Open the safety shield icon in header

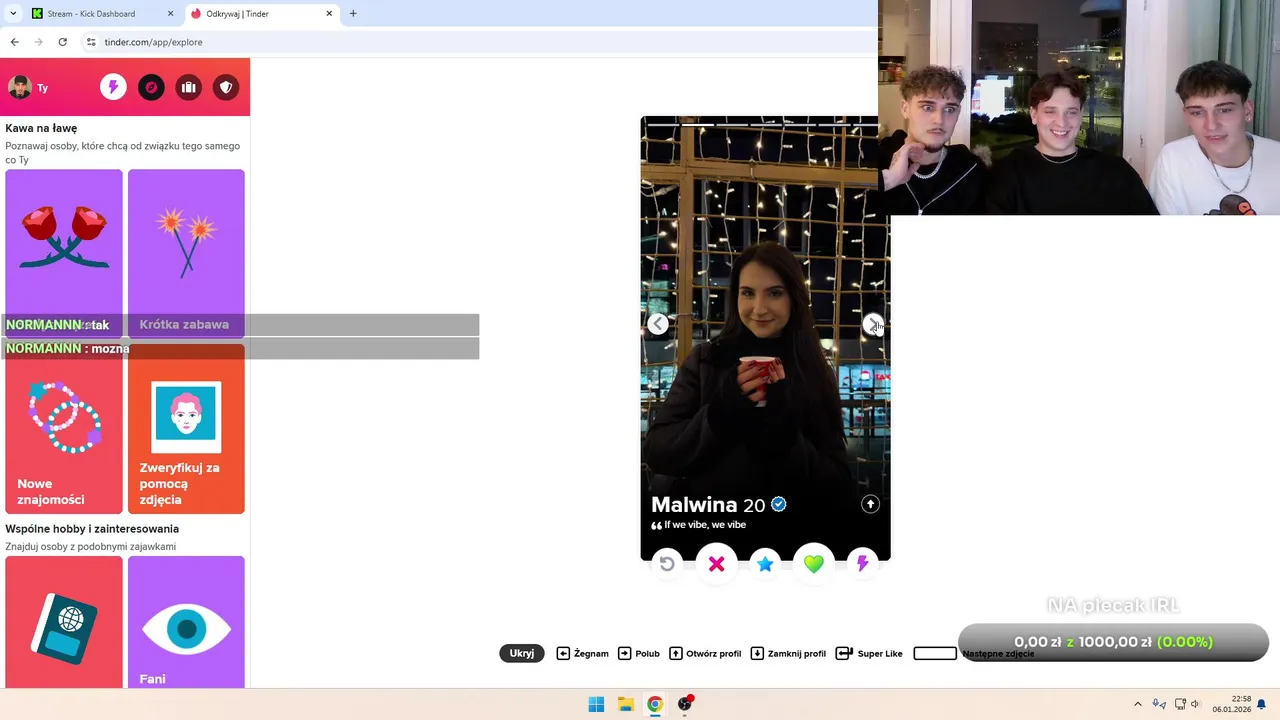226,87
